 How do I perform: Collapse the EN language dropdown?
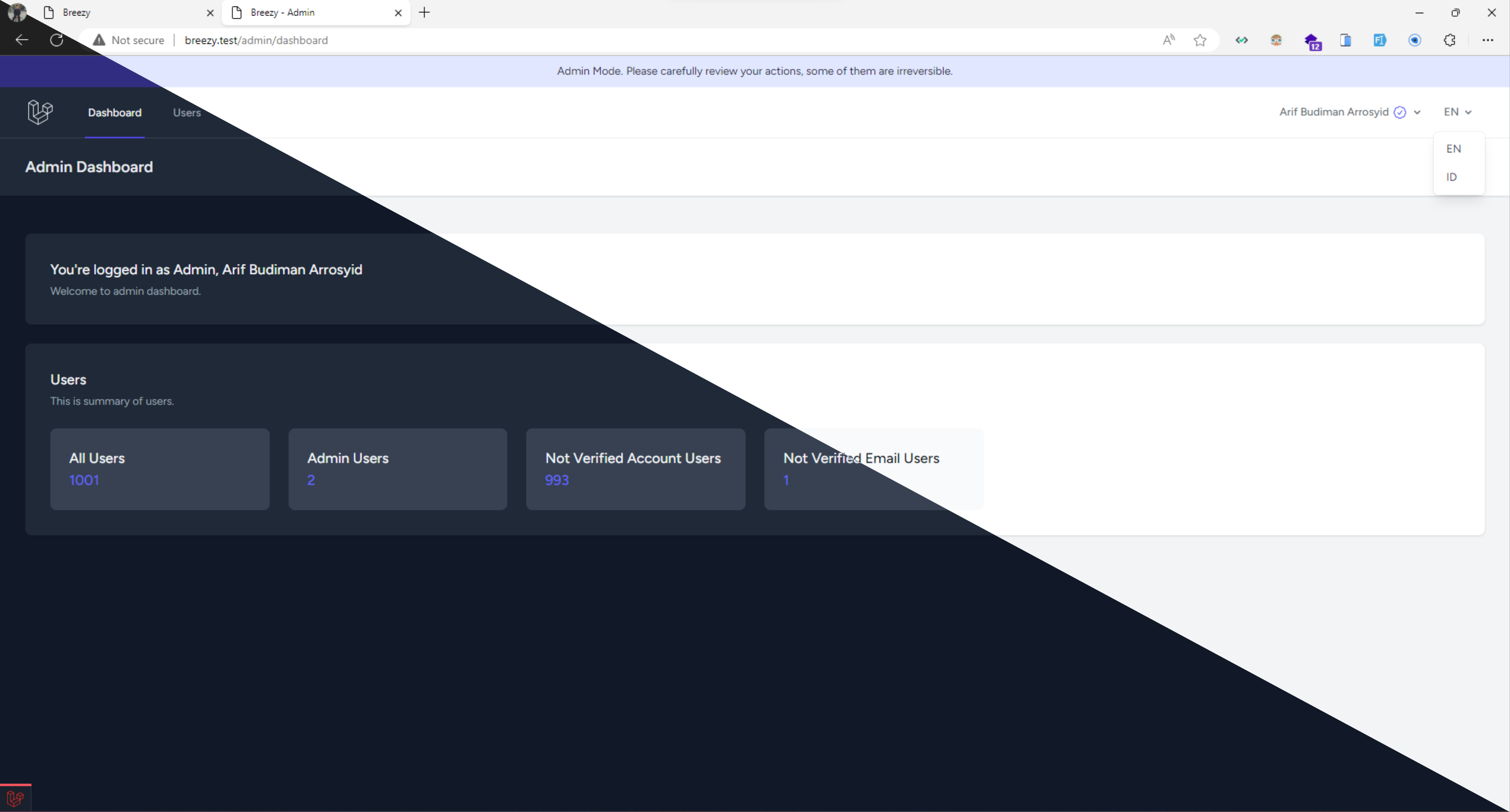pos(1457,112)
